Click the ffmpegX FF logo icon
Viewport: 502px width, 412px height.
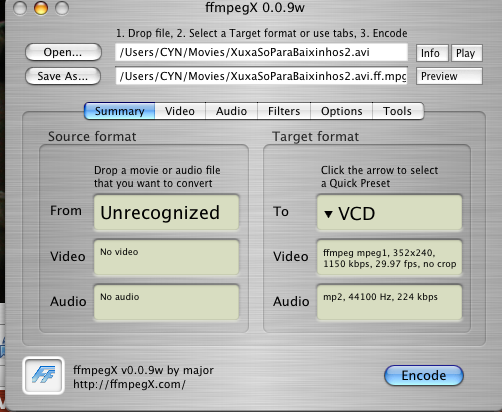coord(43,375)
